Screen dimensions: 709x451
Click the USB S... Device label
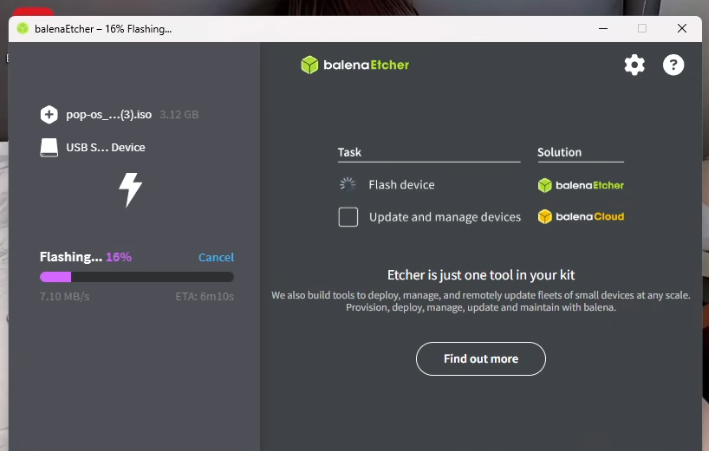coord(105,147)
